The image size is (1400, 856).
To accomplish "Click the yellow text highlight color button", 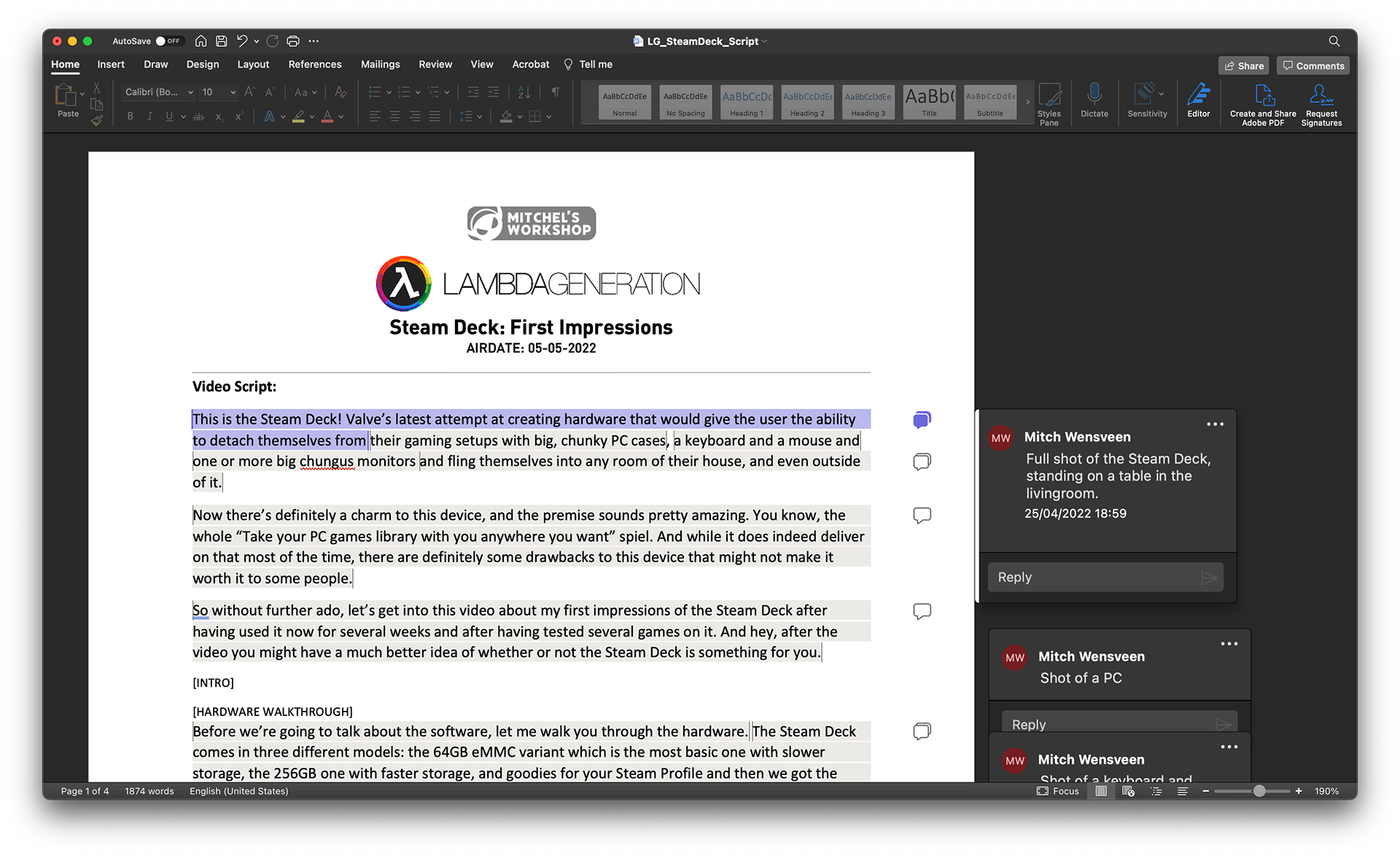I will tap(298, 116).
